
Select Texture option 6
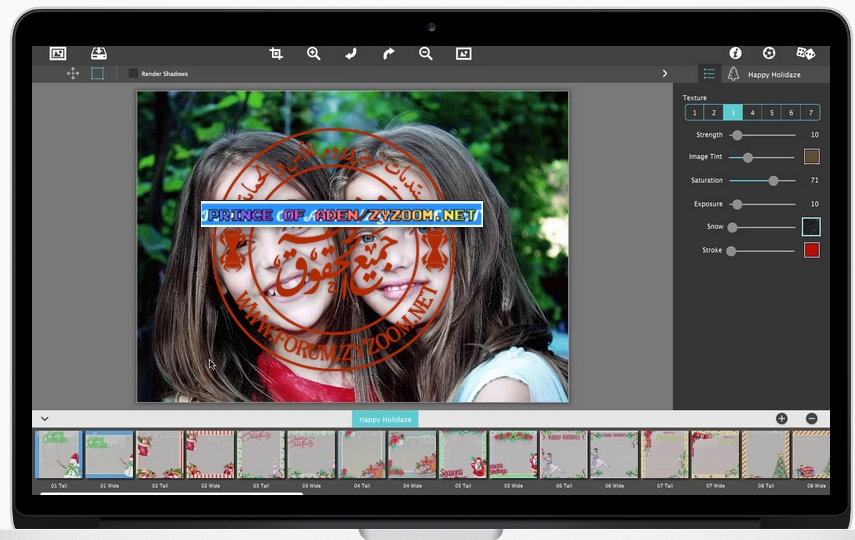coord(791,112)
